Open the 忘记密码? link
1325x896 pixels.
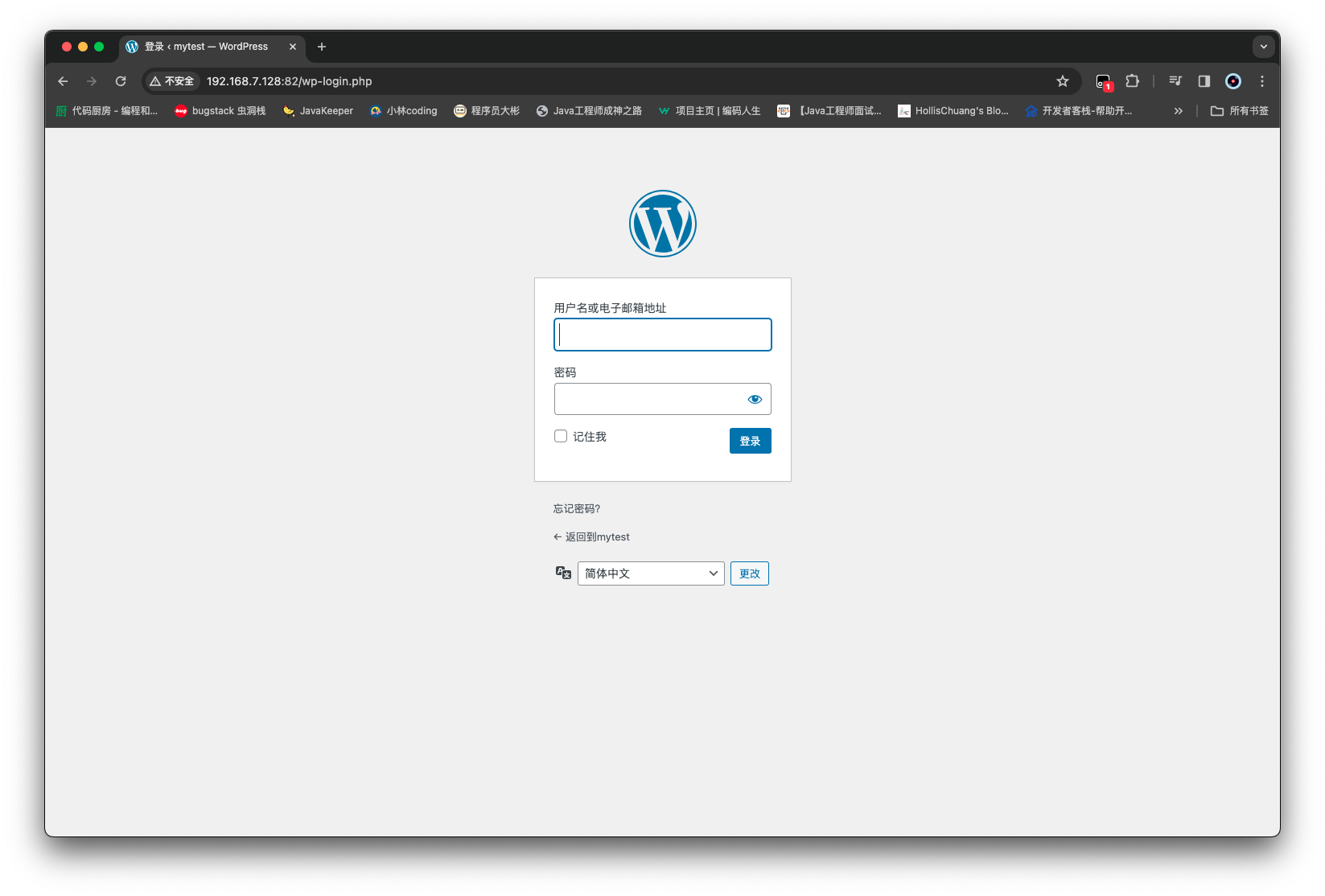pos(577,508)
